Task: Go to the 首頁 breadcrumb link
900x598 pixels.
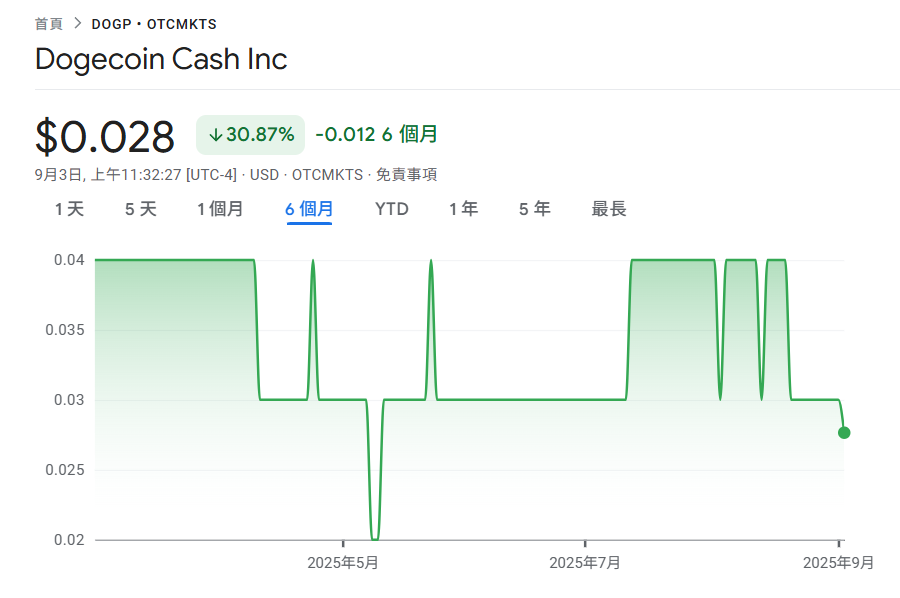Action: [x=49, y=24]
